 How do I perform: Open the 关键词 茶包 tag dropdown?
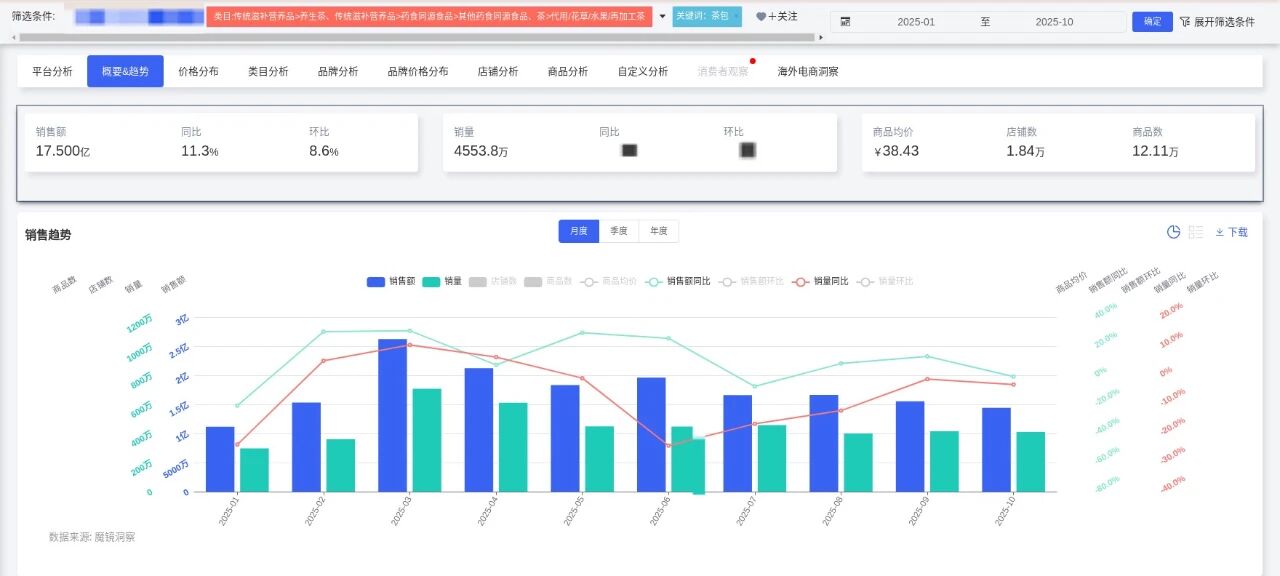(737, 17)
